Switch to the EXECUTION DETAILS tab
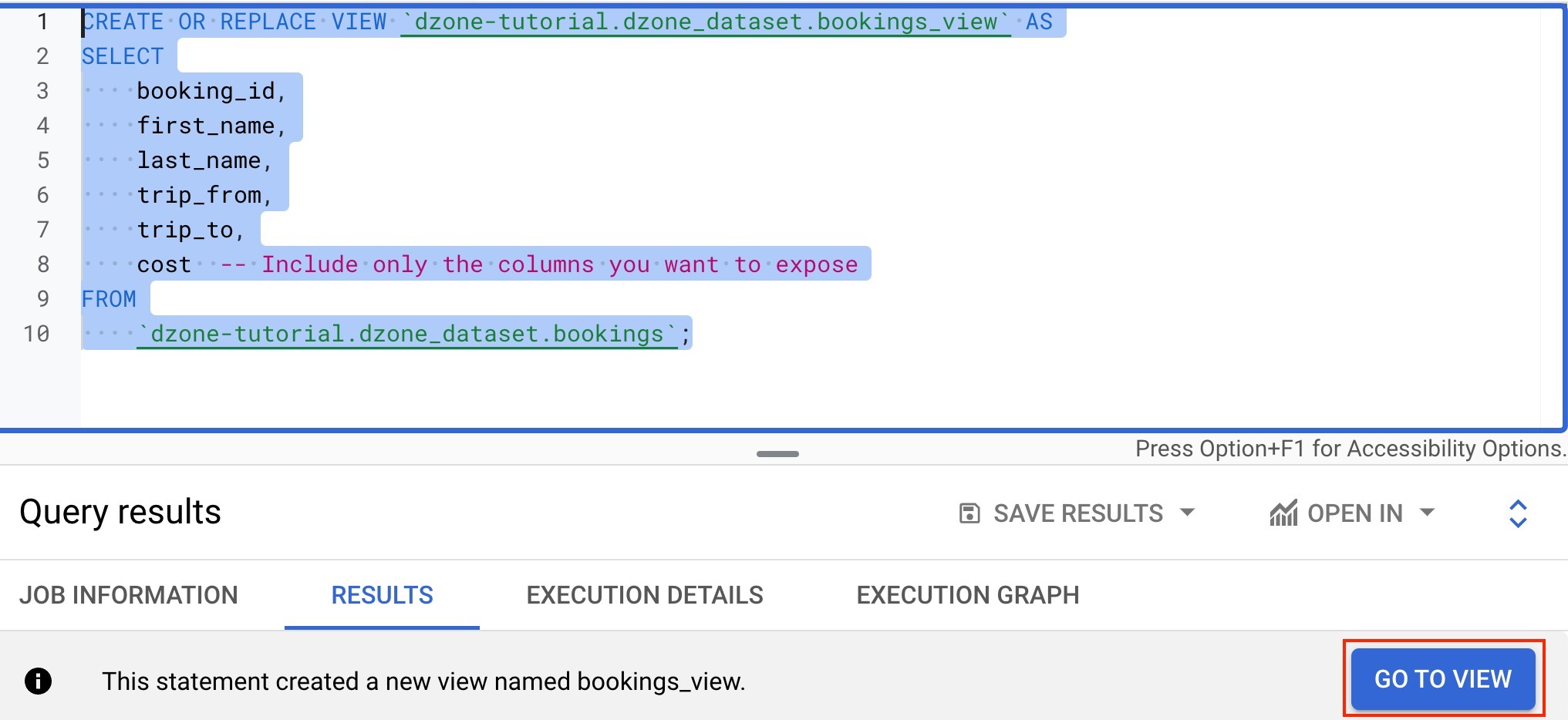Image resolution: width=1568 pixels, height=720 pixels. coord(644,594)
